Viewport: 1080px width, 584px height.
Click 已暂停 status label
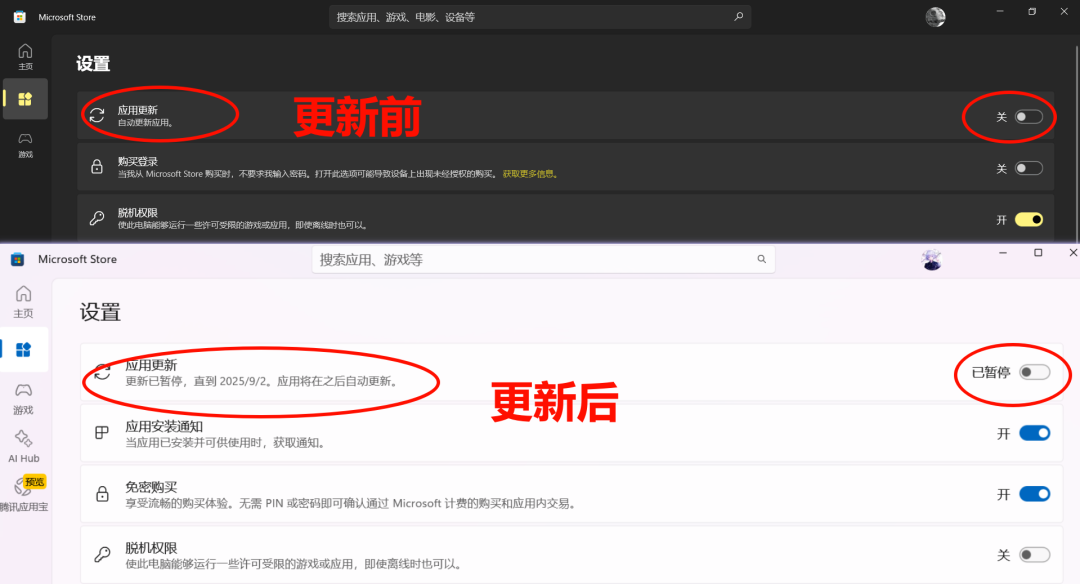tap(990, 373)
